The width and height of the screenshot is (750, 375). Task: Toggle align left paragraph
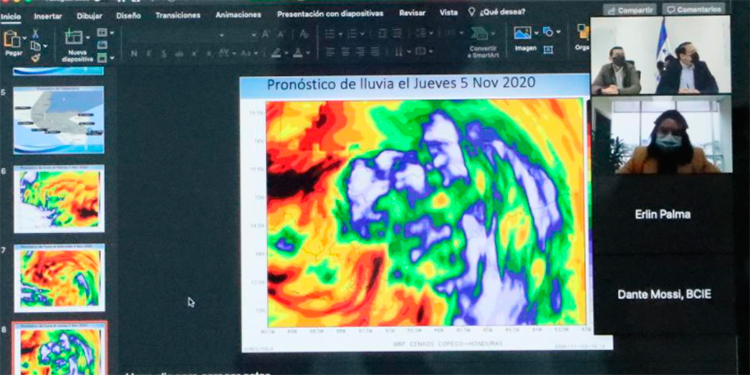(x=330, y=52)
